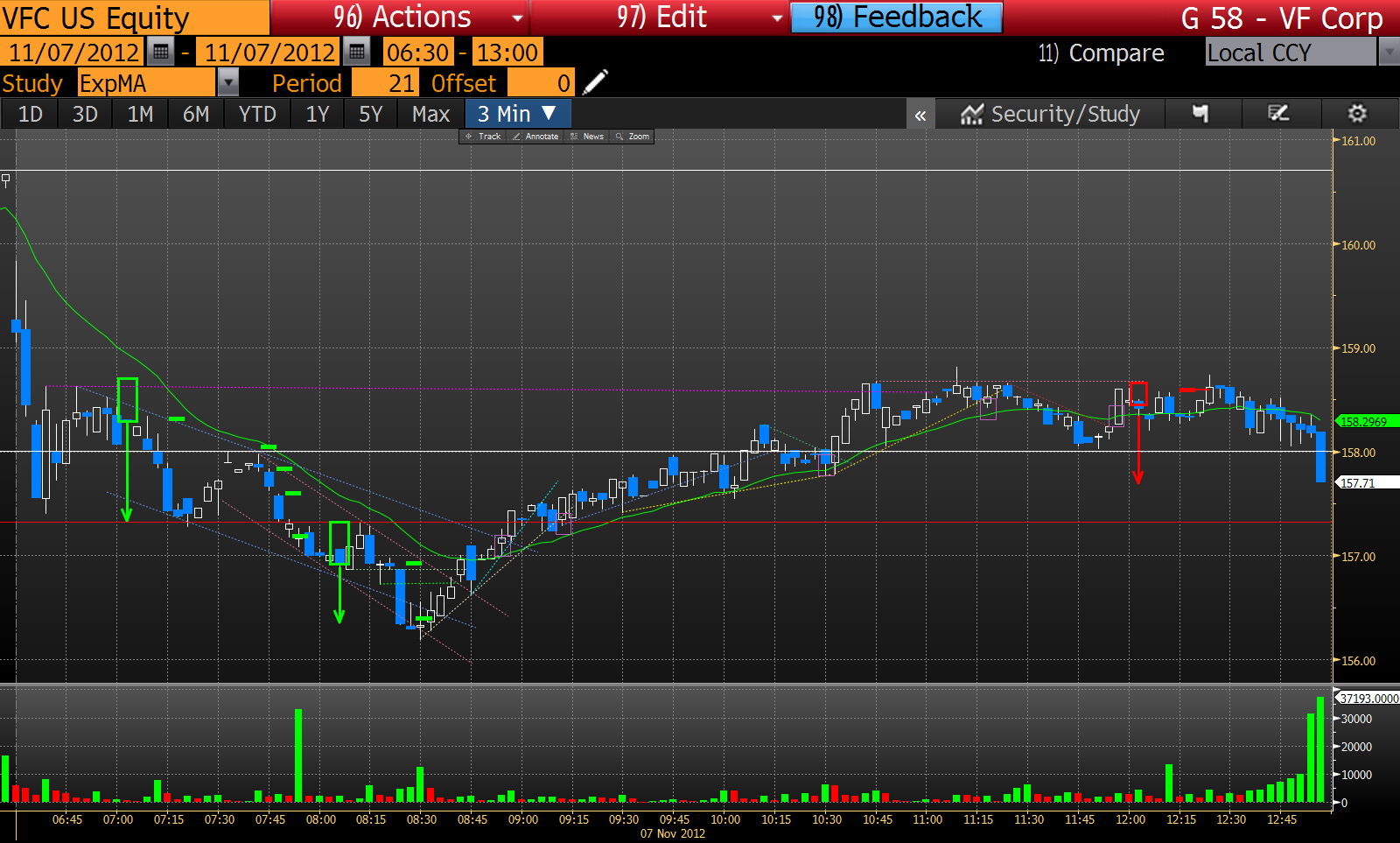Select the 6M range tab

(196, 114)
